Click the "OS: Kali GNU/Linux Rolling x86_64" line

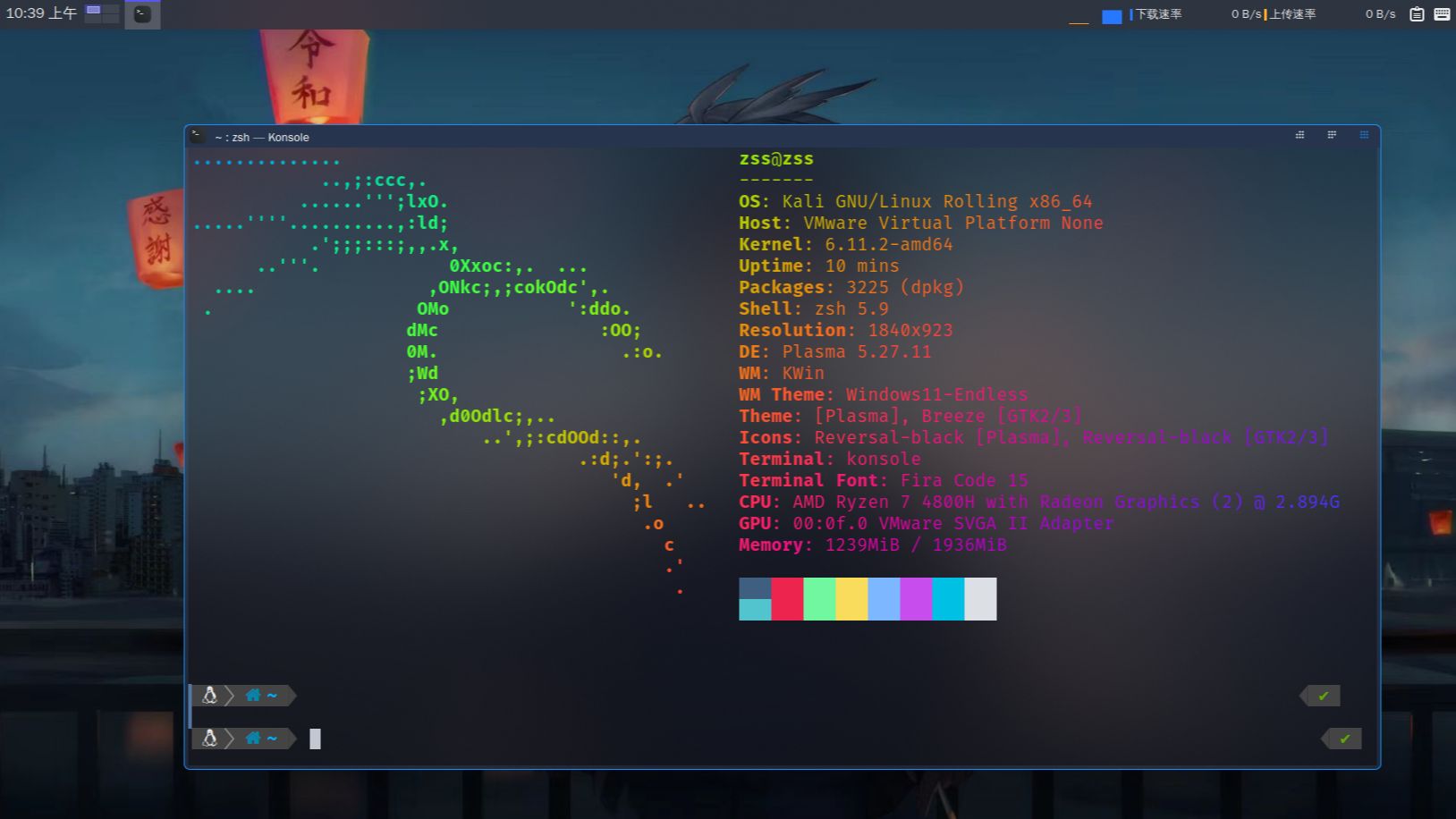coord(916,202)
